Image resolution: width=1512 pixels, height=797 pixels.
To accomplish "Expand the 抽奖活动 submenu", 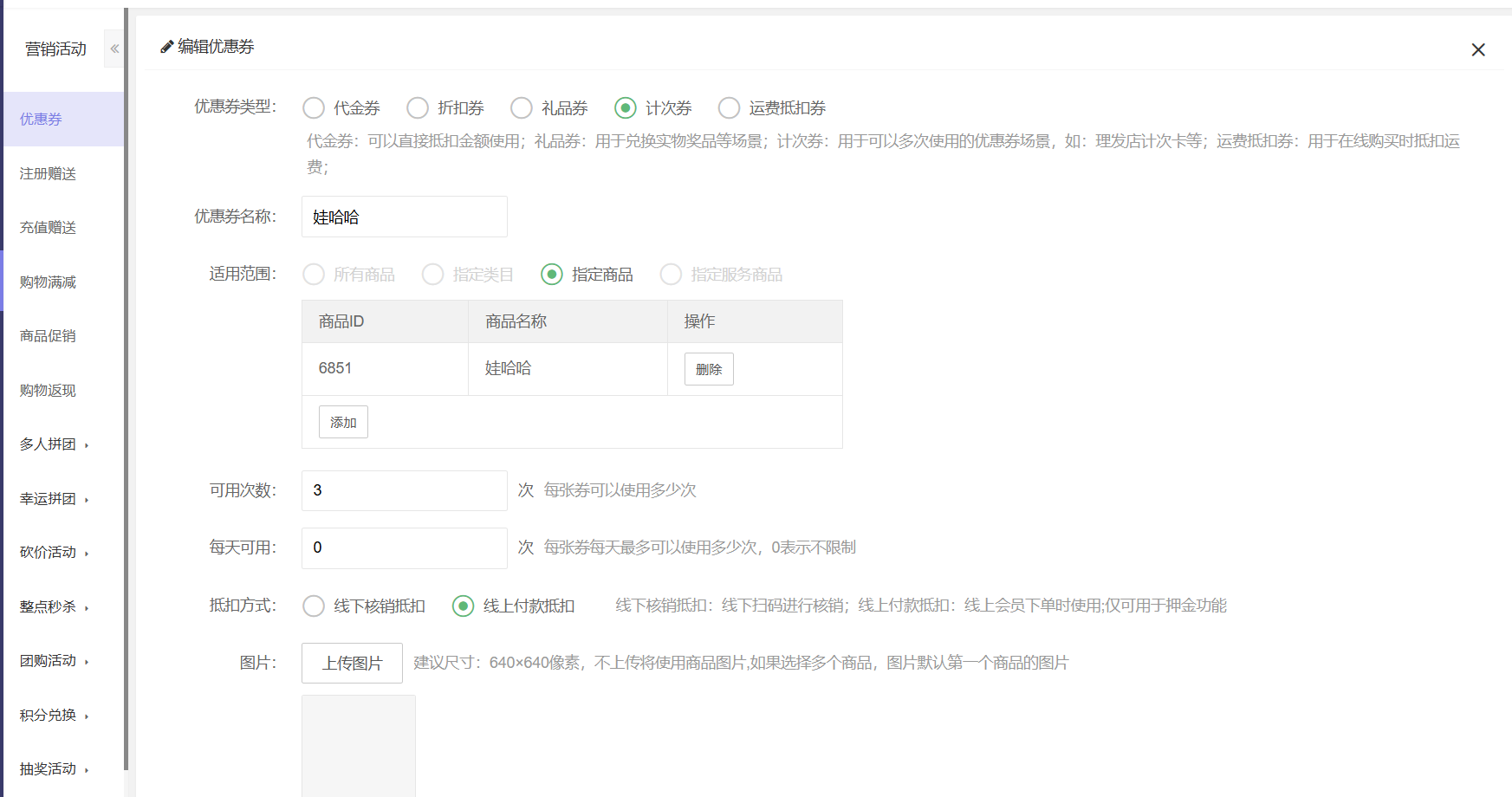I will (54, 769).
